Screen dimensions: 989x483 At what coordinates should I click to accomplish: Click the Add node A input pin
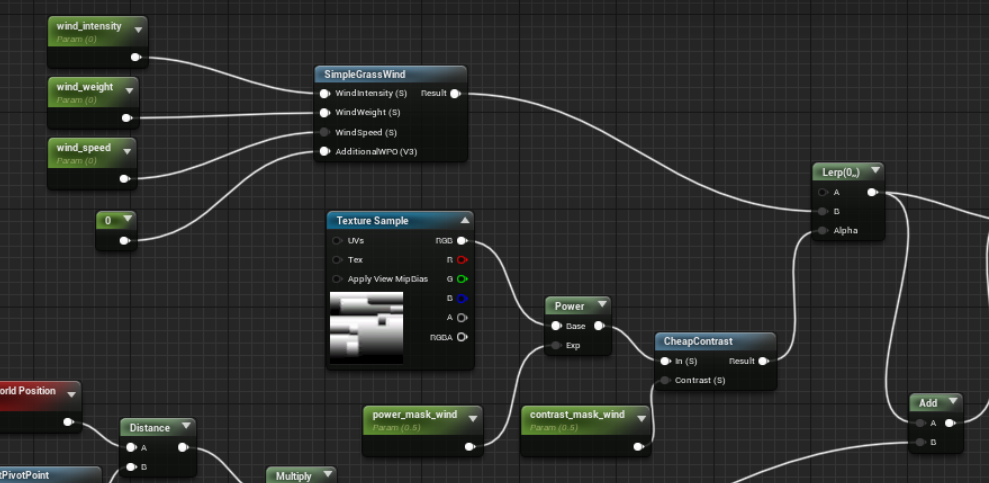(x=921, y=423)
